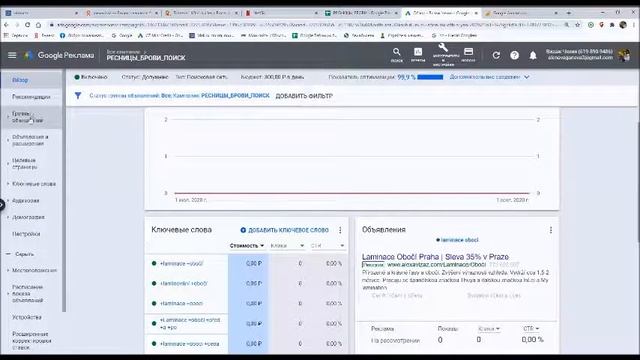The height and width of the screenshot is (360, 640).
Task: Bookmark page with star icon
Action: click(x=578, y=25)
